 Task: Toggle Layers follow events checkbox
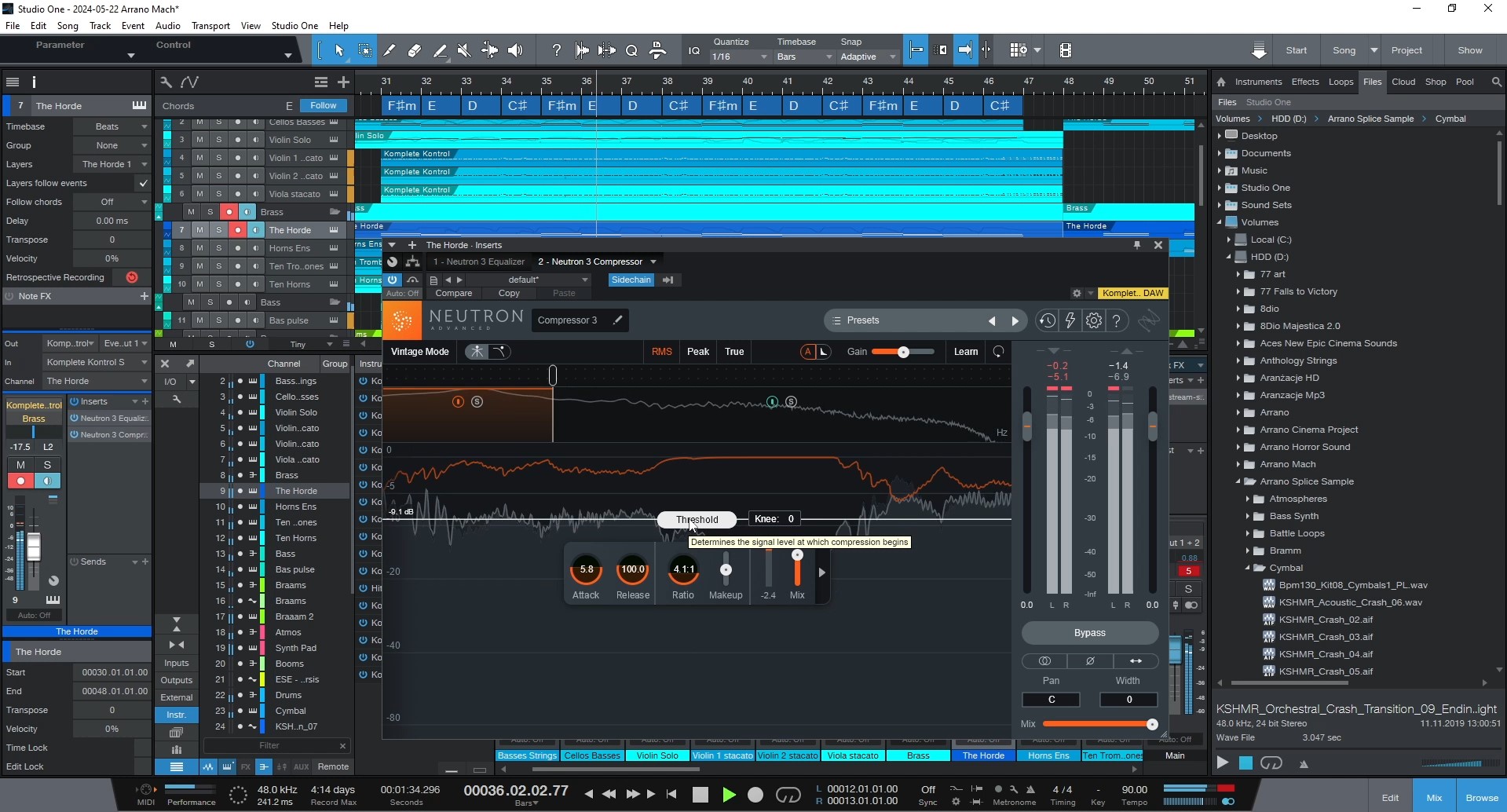[x=142, y=183]
